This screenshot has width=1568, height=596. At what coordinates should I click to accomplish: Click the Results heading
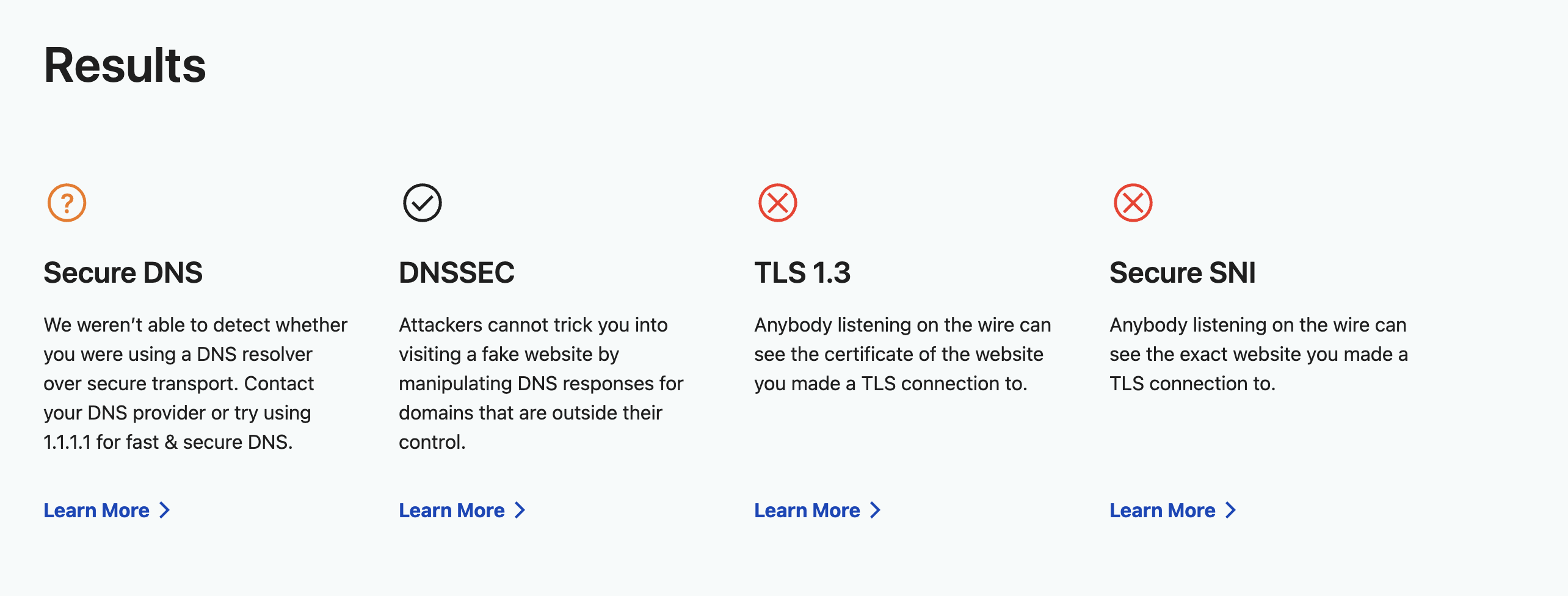coord(125,65)
